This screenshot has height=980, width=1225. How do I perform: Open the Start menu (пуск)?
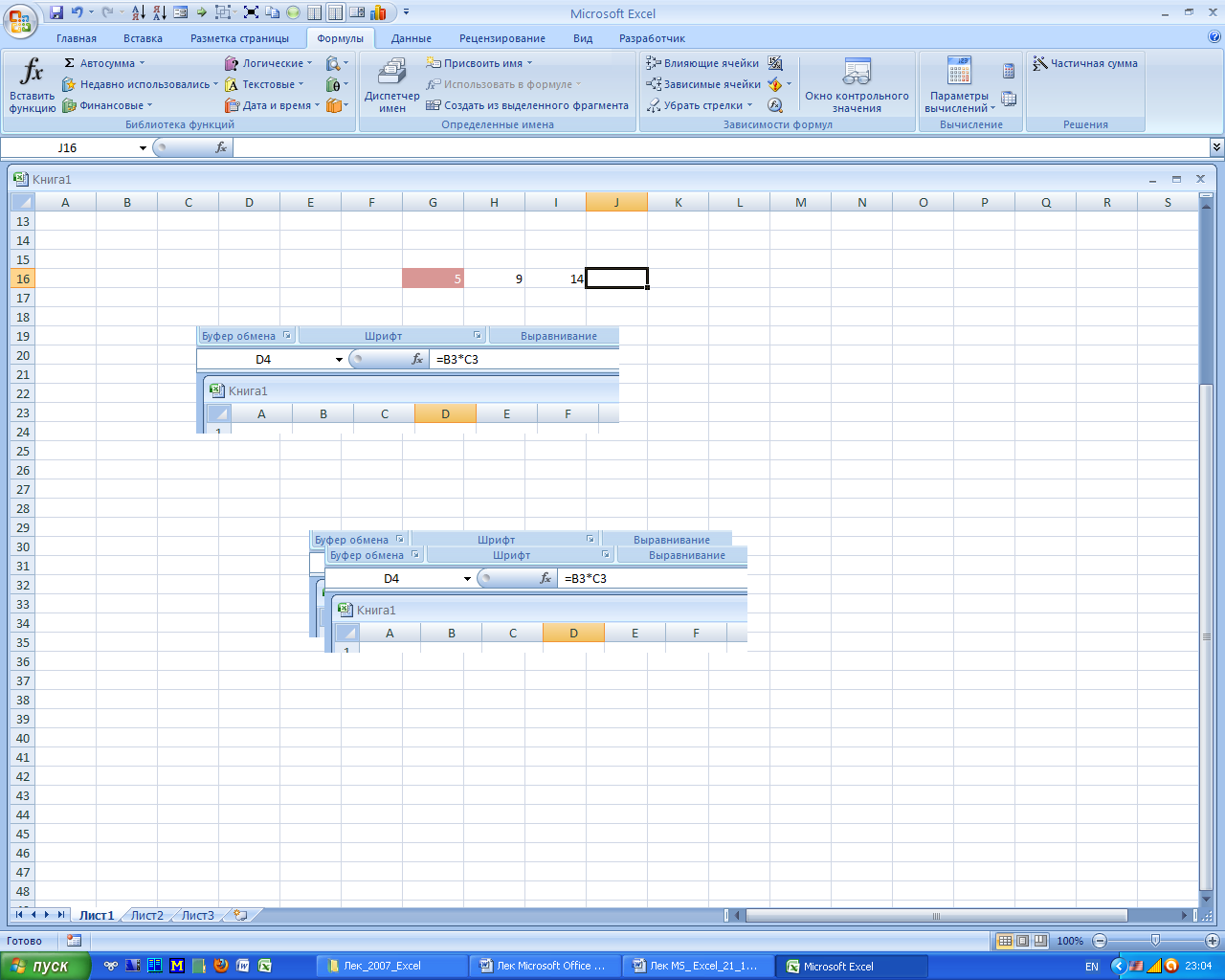[46, 966]
